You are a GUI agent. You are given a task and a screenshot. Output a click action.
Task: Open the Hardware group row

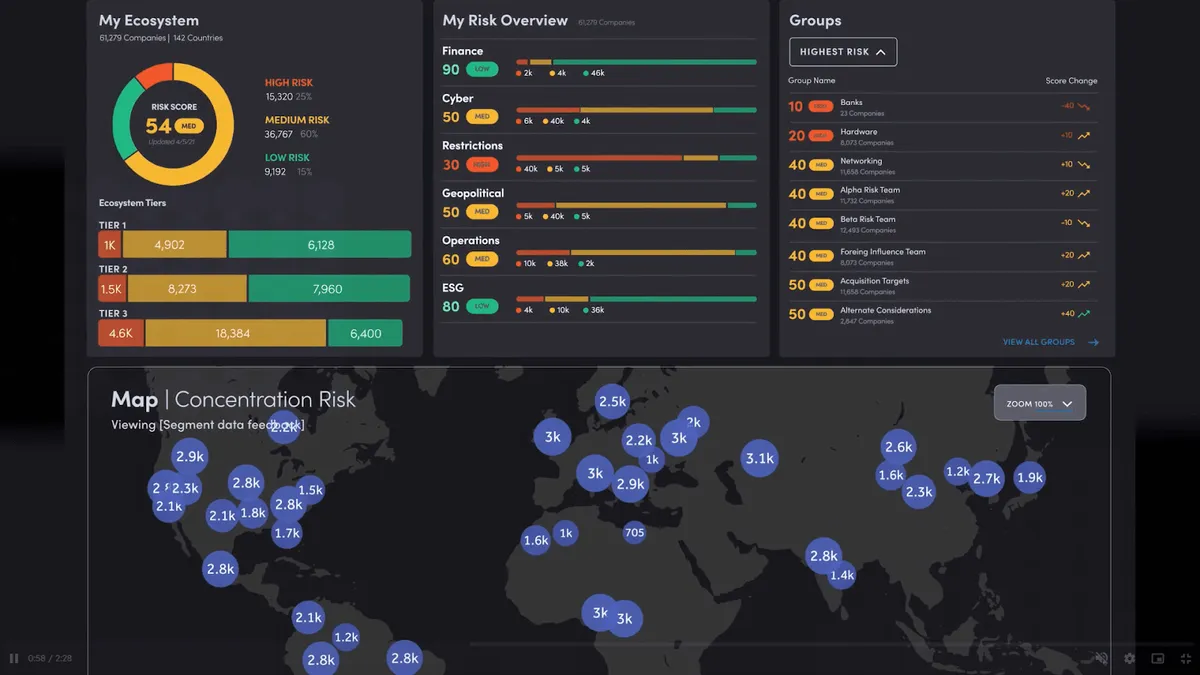coord(943,136)
